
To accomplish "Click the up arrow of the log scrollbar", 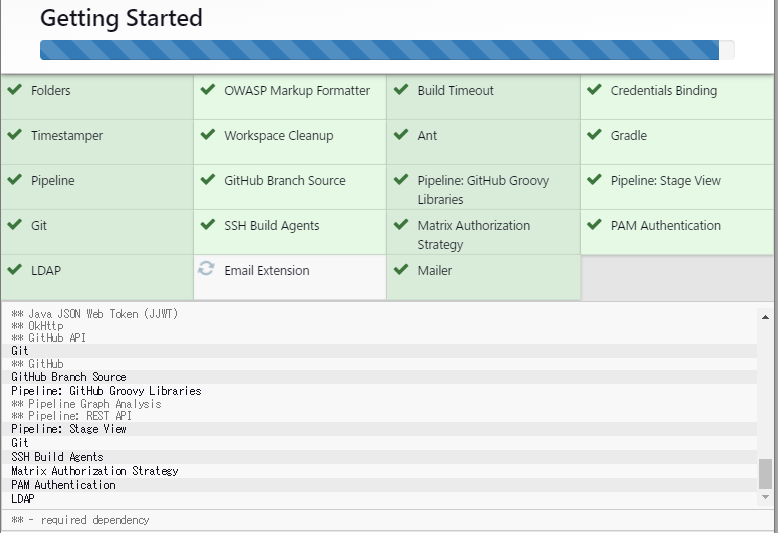I will coord(765,317).
